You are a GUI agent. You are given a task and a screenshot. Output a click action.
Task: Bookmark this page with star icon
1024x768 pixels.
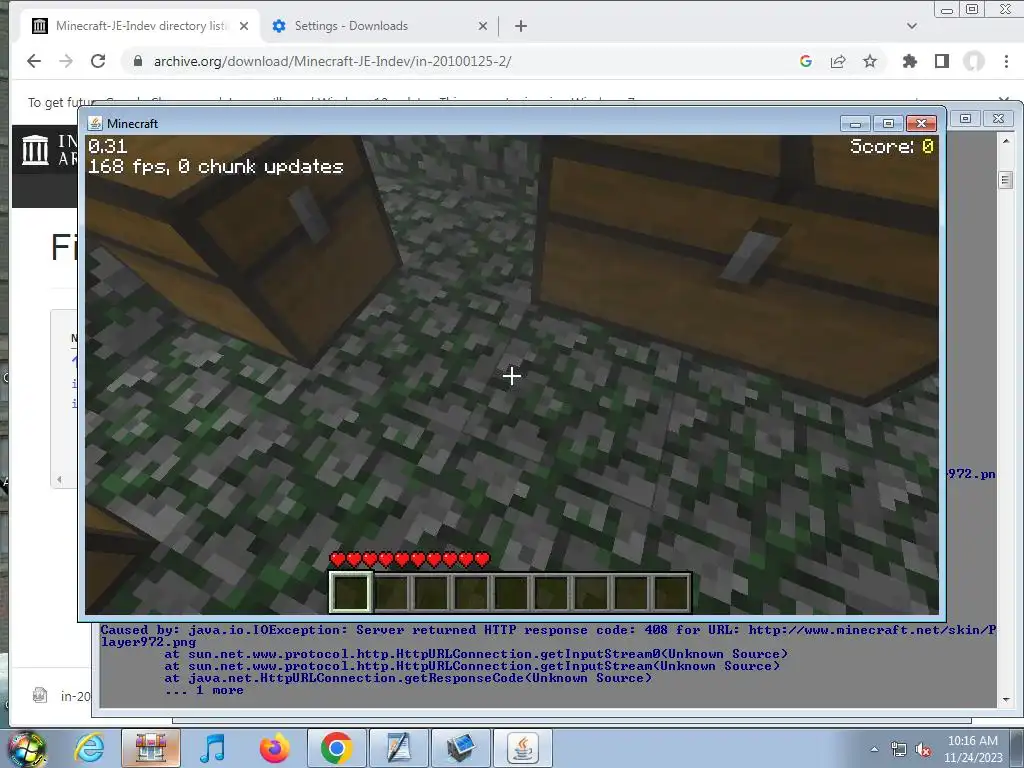[870, 61]
